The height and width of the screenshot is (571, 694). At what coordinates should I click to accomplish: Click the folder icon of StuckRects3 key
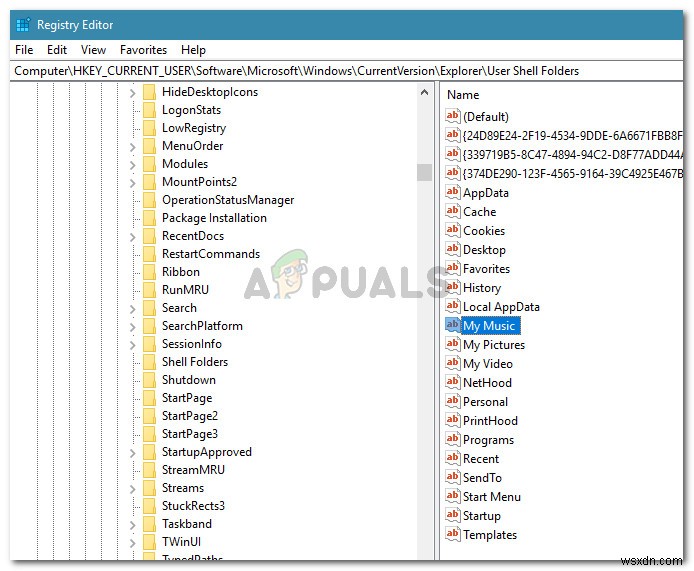pyautogui.click(x=150, y=505)
